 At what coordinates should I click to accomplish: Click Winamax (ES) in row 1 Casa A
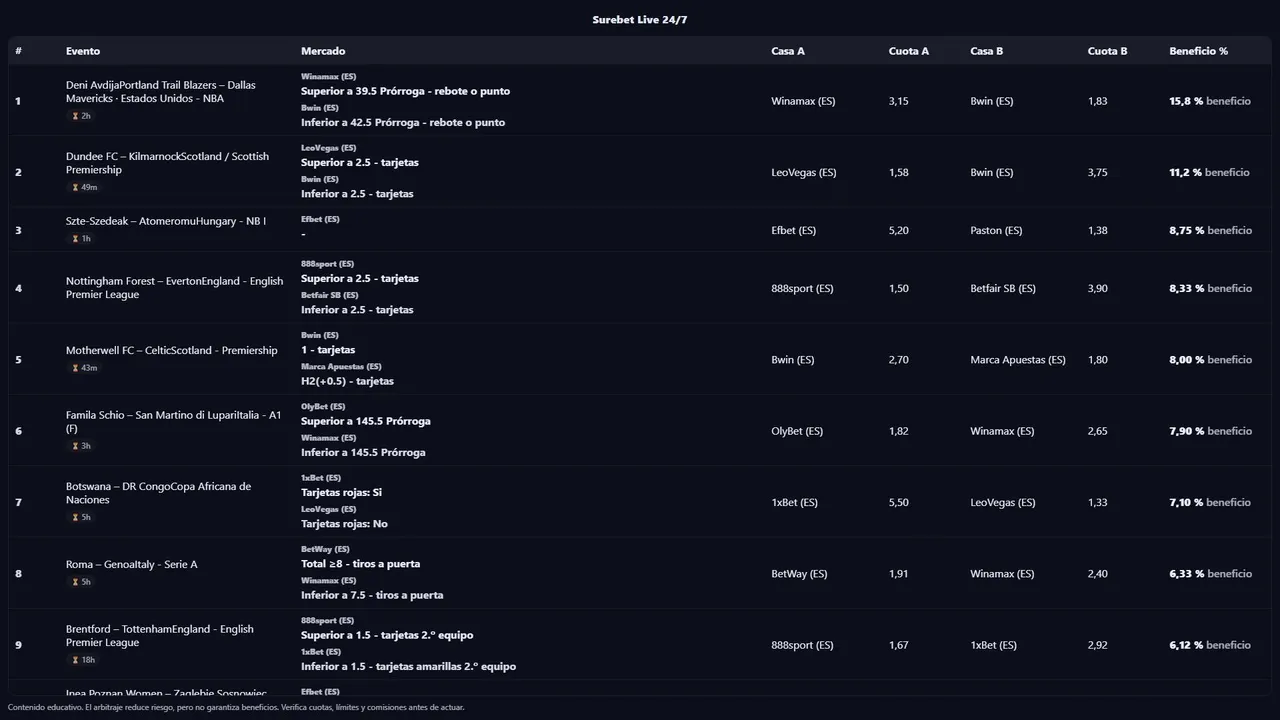coord(803,101)
